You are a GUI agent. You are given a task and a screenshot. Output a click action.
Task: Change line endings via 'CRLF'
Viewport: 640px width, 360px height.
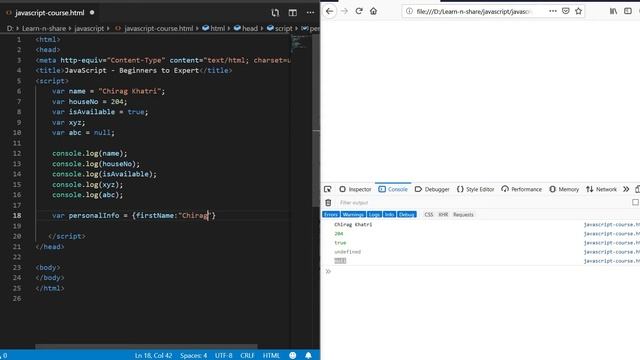click(247, 356)
